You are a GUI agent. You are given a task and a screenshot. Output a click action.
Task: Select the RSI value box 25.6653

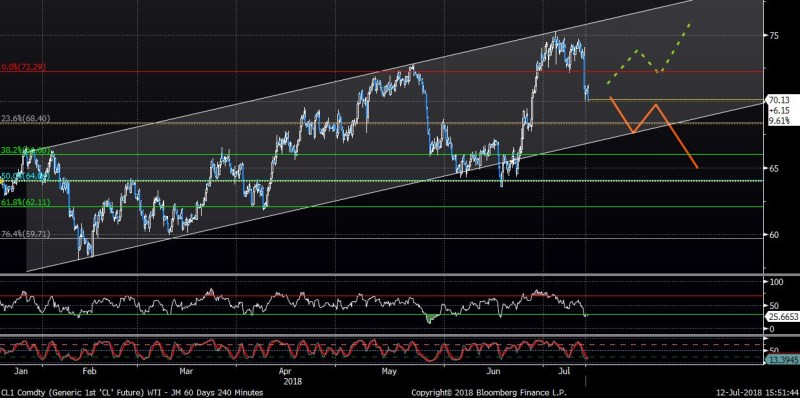pos(783,316)
